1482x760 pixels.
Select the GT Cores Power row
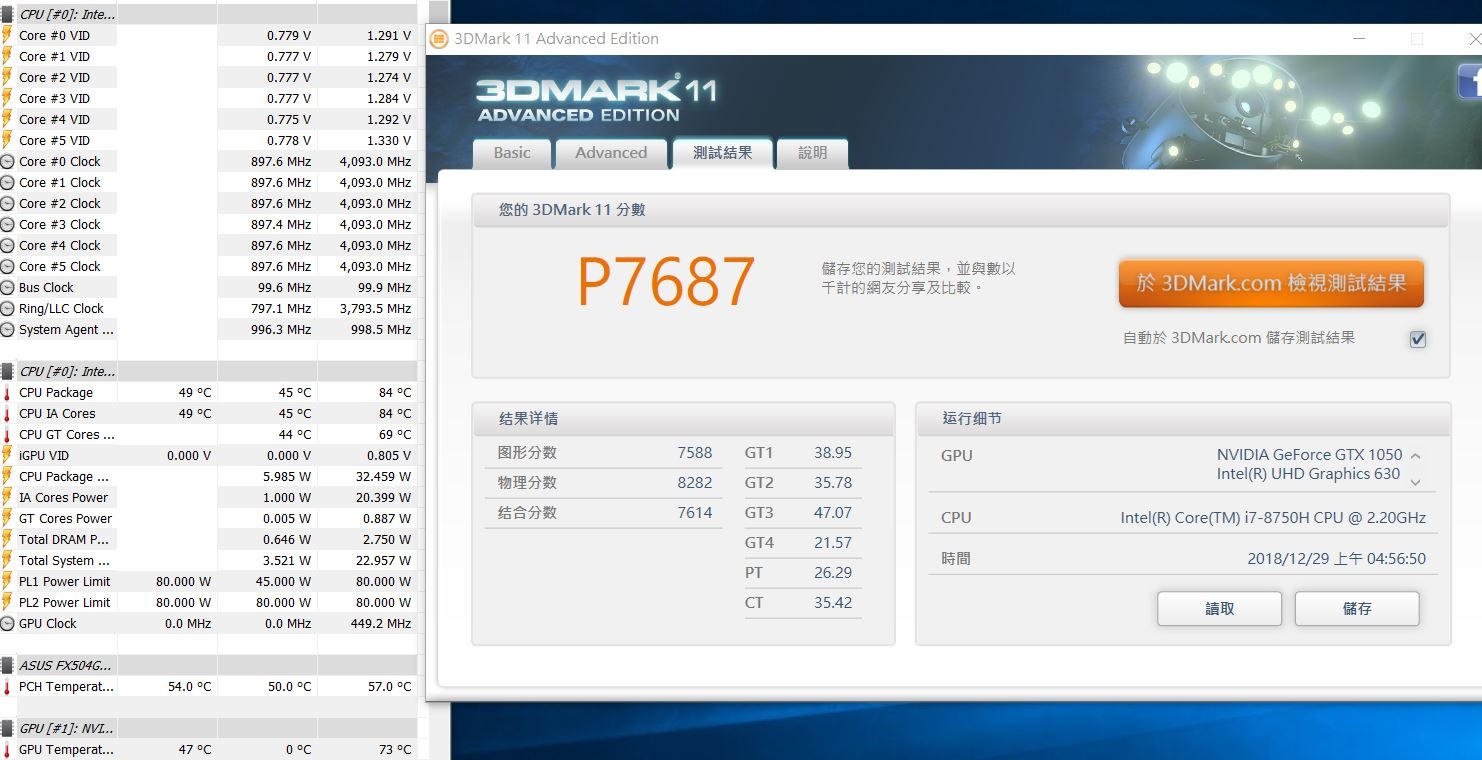click(208, 518)
